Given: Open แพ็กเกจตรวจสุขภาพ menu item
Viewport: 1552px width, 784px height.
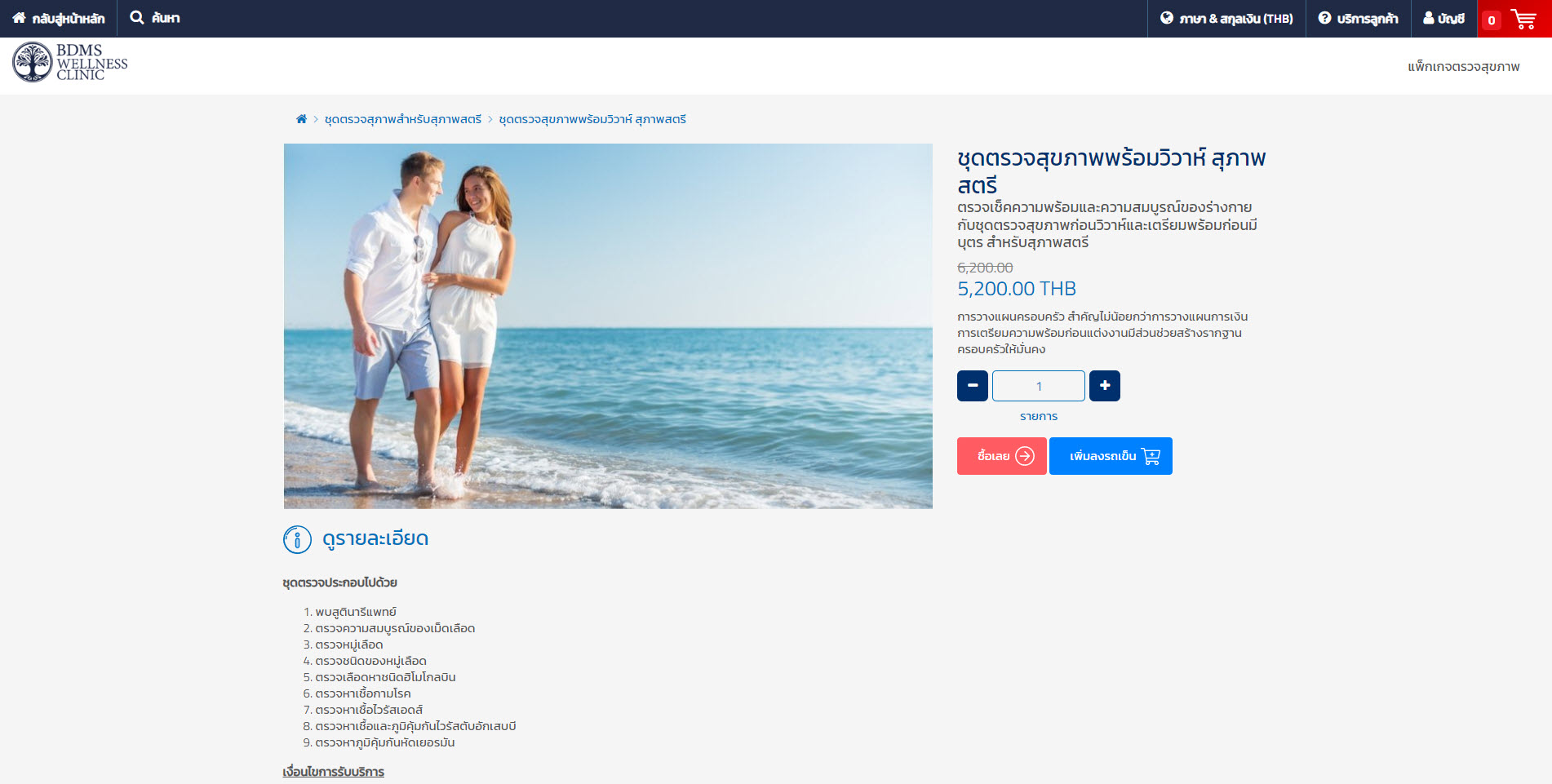Looking at the screenshot, I should [x=1463, y=66].
